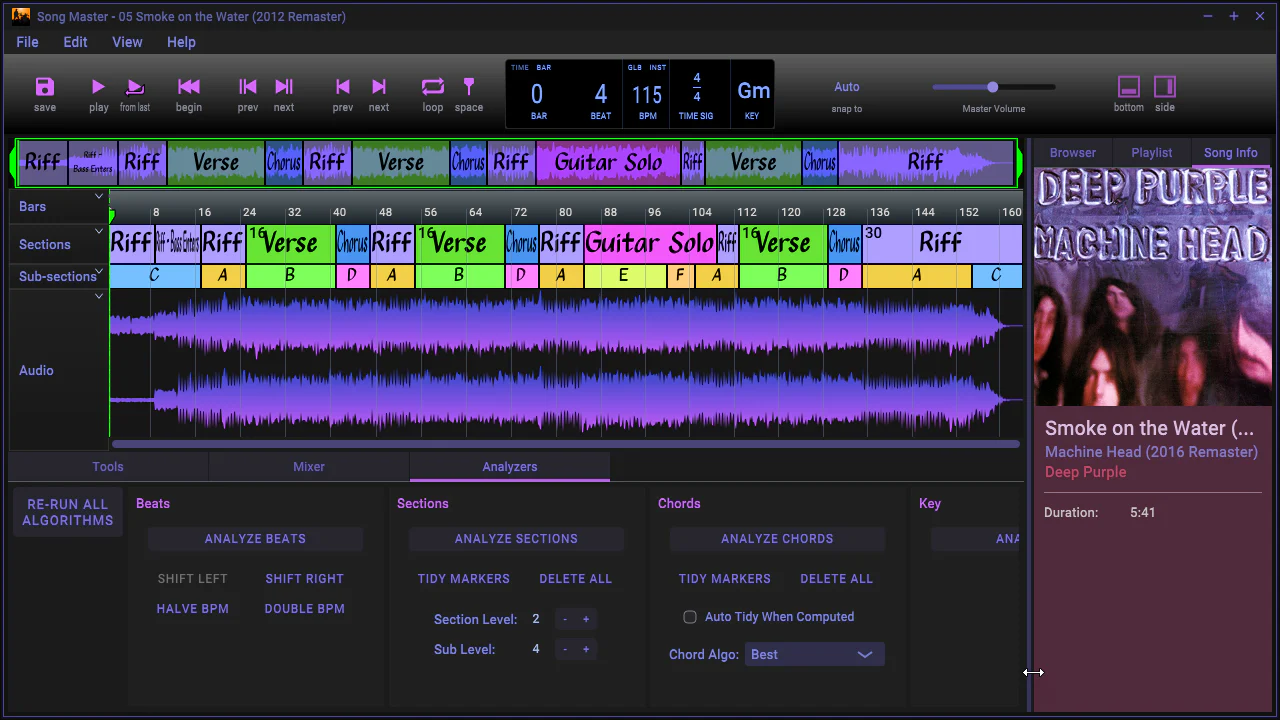Collapse the Sub-sections track chevron
This screenshot has height=720, width=1280.
[x=99, y=271]
